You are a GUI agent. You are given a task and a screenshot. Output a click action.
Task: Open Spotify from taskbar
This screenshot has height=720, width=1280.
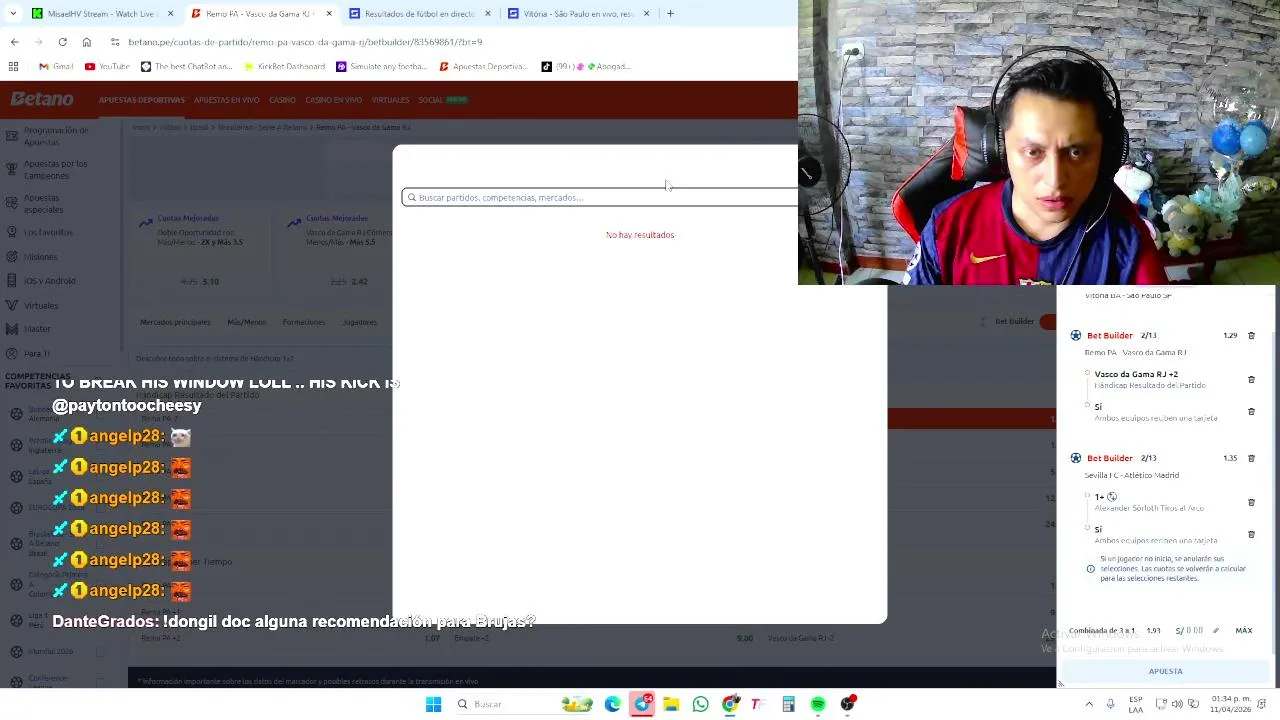[x=818, y=704]
